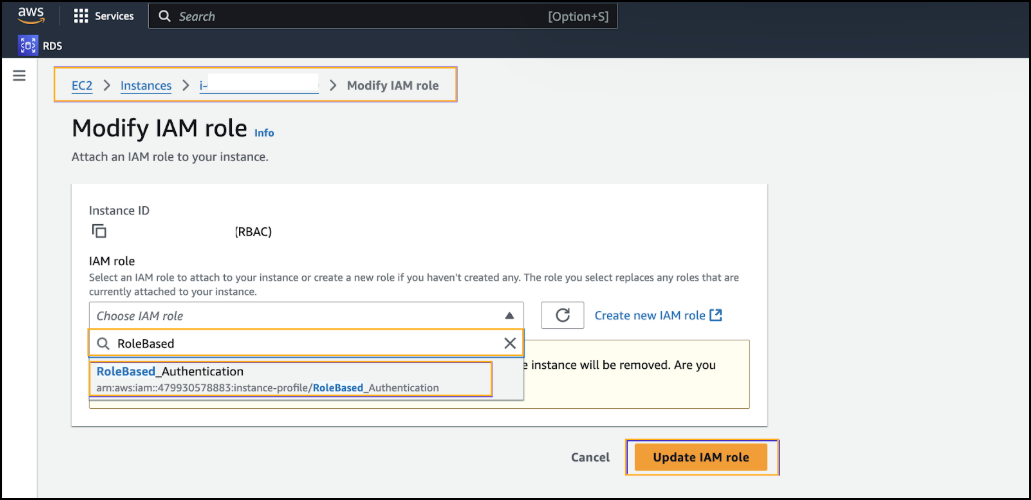This screenshot has width=1031, height=500.
Task: Open the Services grid menu
Action: point(81,16)
